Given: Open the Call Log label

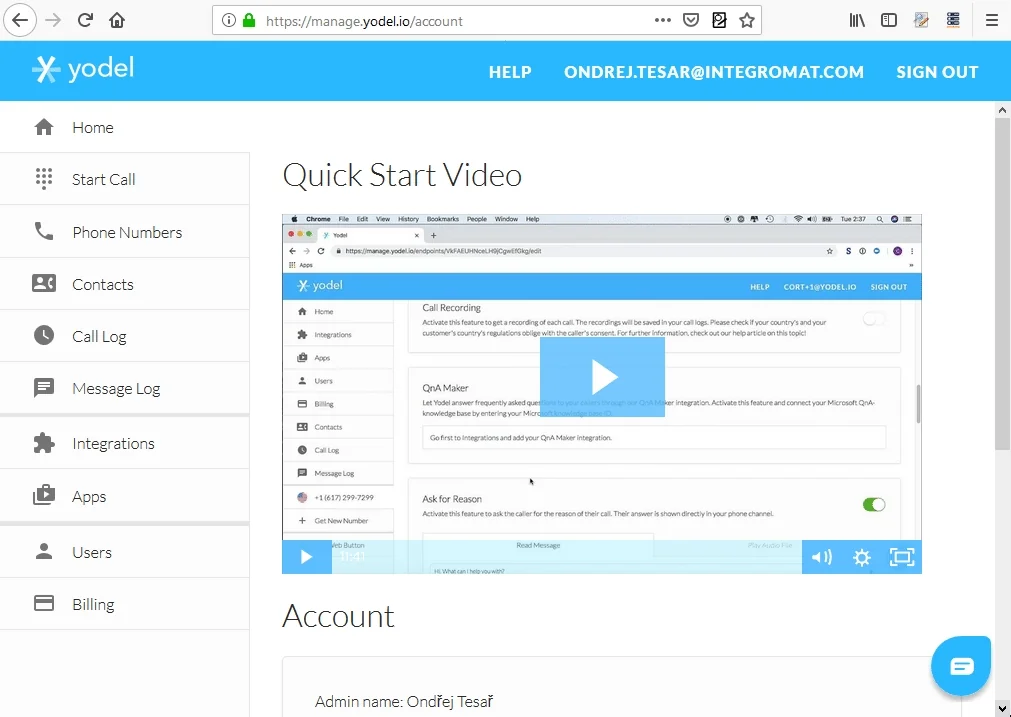Looking at the screenshot, I should point(99,337).
